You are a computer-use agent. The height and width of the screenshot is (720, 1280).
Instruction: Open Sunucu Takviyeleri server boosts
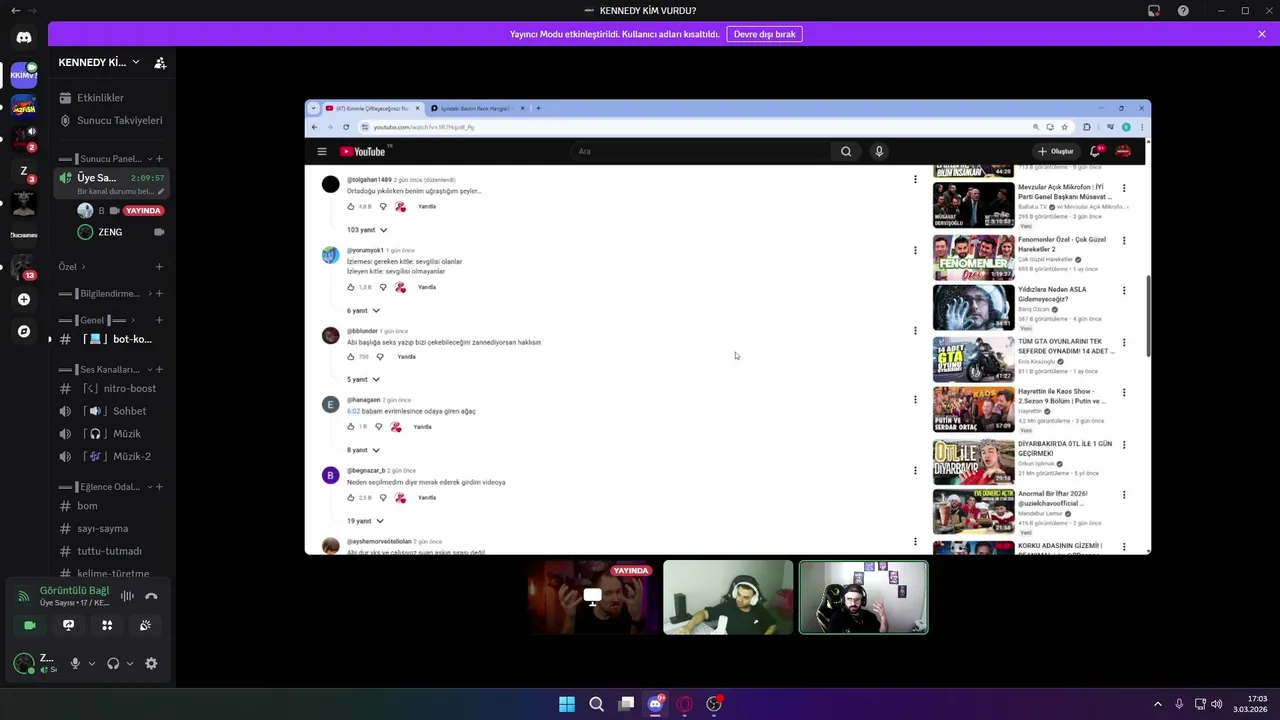tap(111, 120)
